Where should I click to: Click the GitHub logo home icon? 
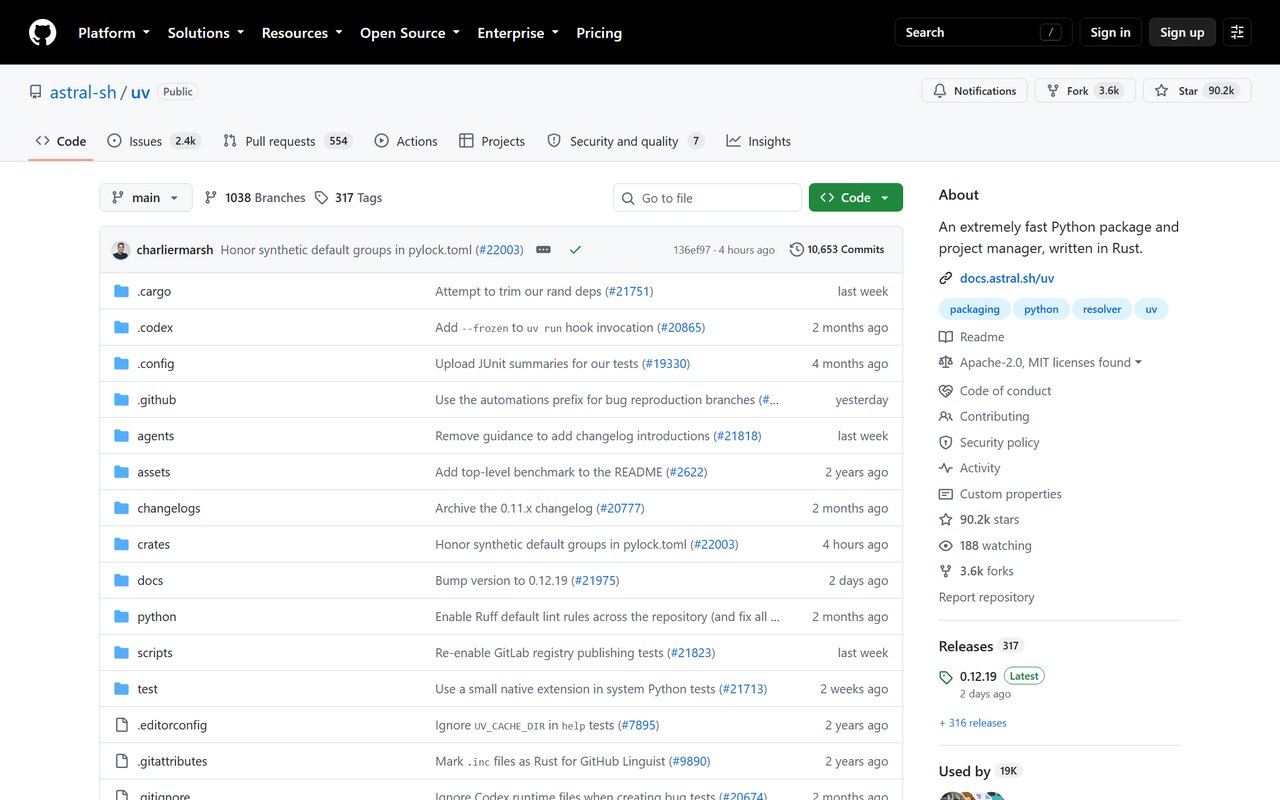point(42,32)
